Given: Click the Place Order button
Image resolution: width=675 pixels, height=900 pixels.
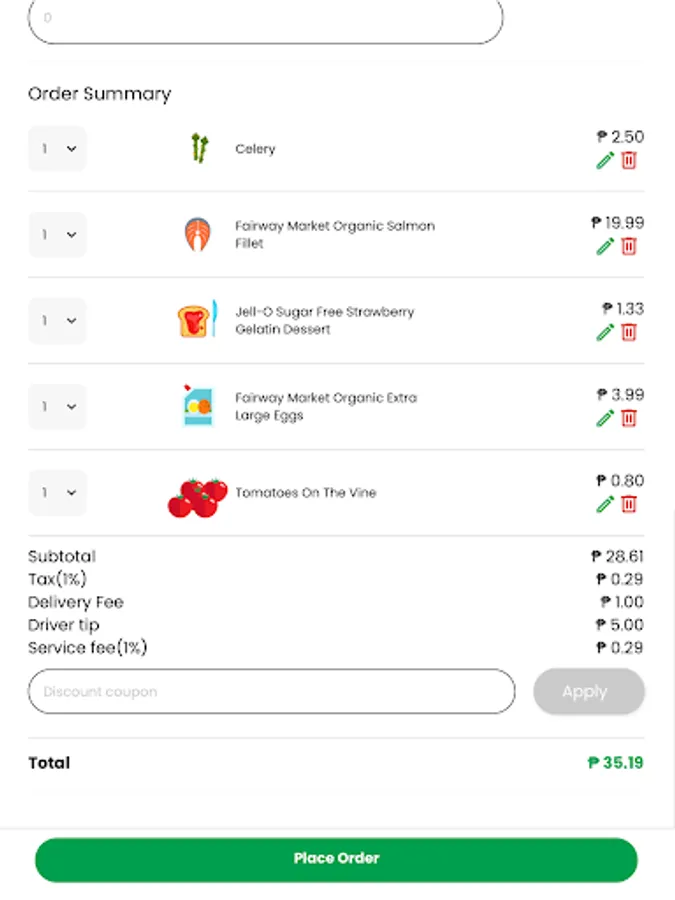Looking at the screenshot, I should pyautogui.click(x=336, y=859).
